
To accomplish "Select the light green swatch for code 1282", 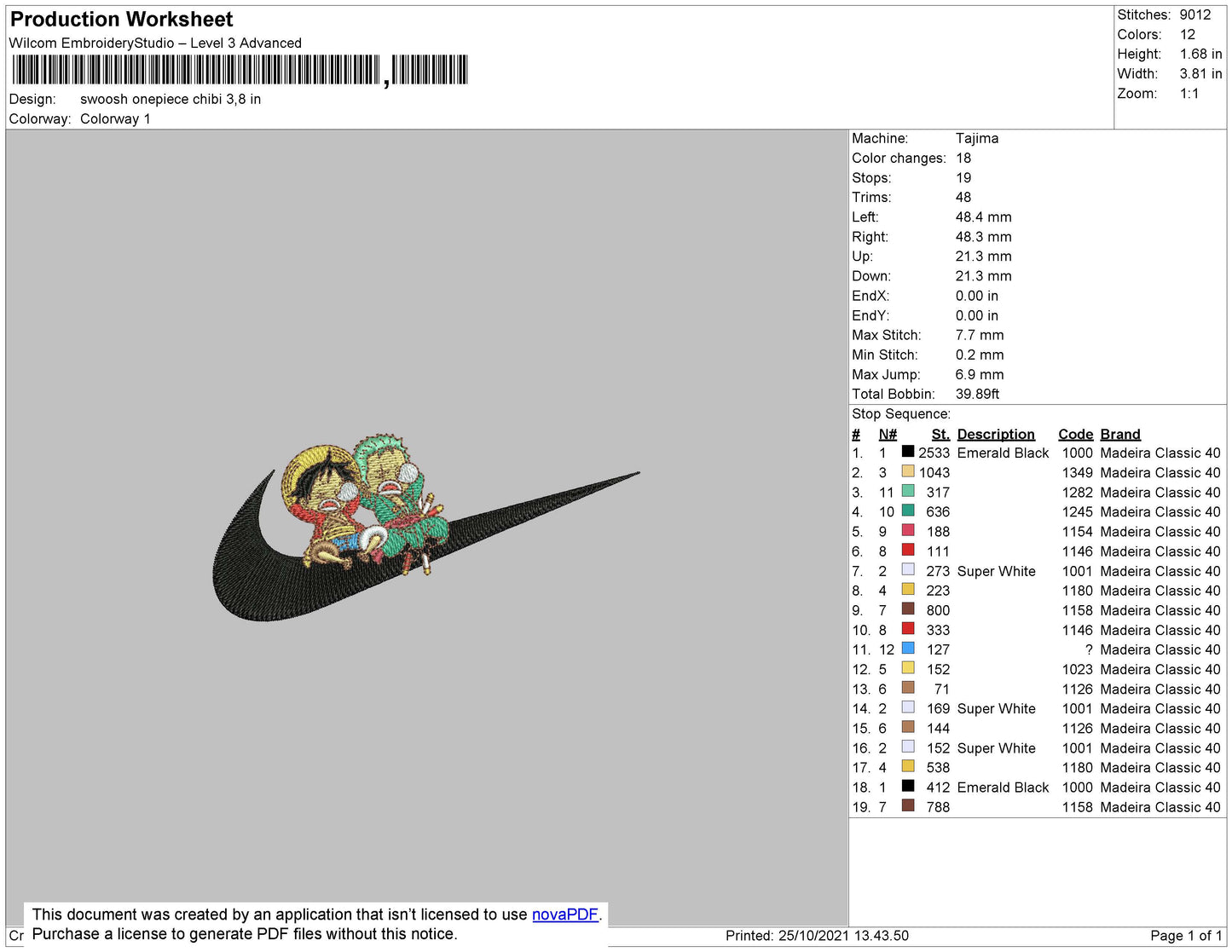I will (908, 491).
